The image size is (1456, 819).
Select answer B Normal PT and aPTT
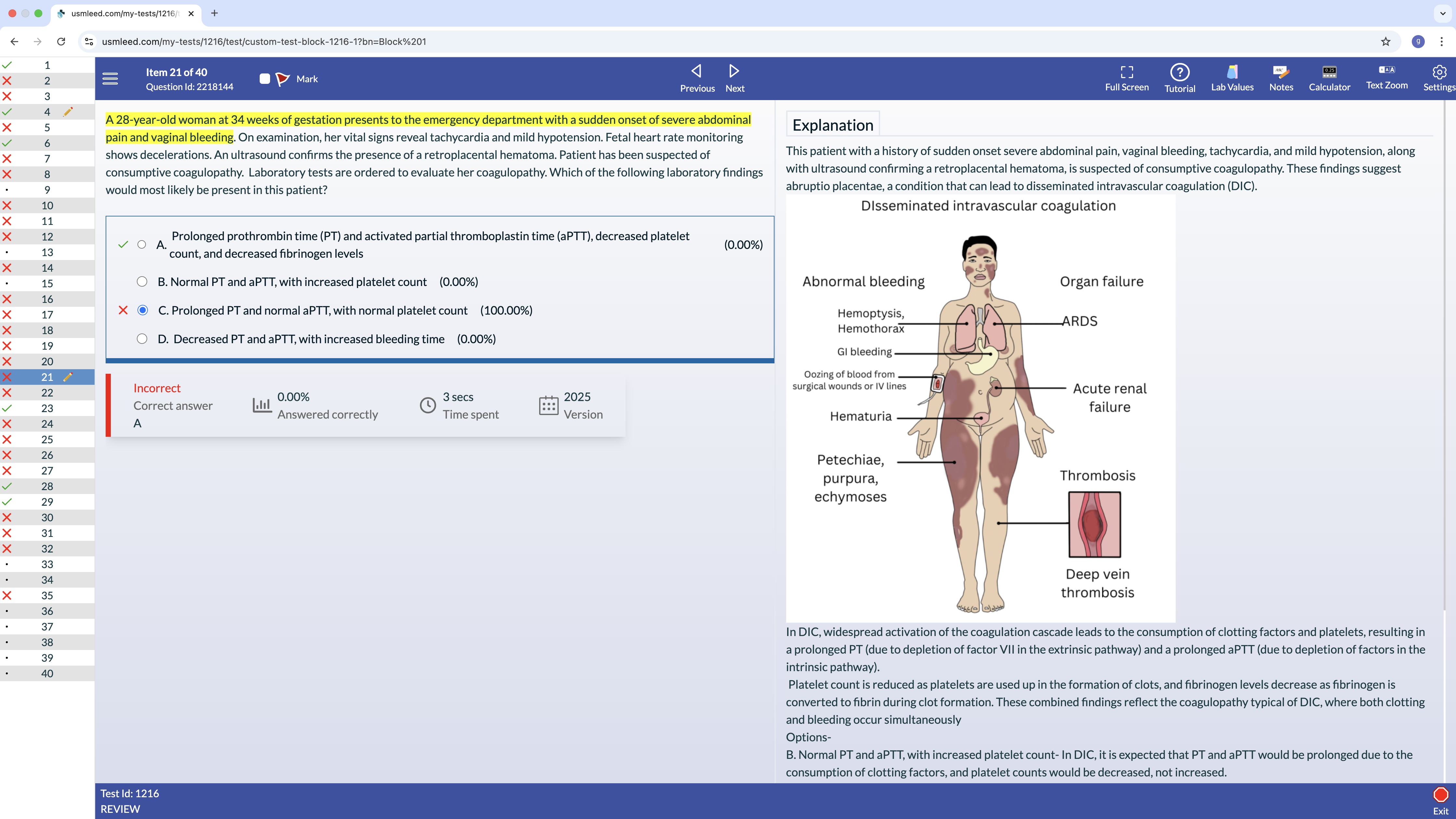point(142,281)
